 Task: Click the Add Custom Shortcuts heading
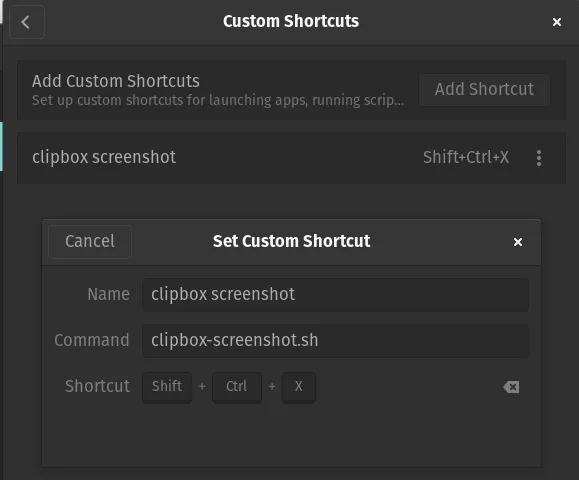[x=116, y=81]
